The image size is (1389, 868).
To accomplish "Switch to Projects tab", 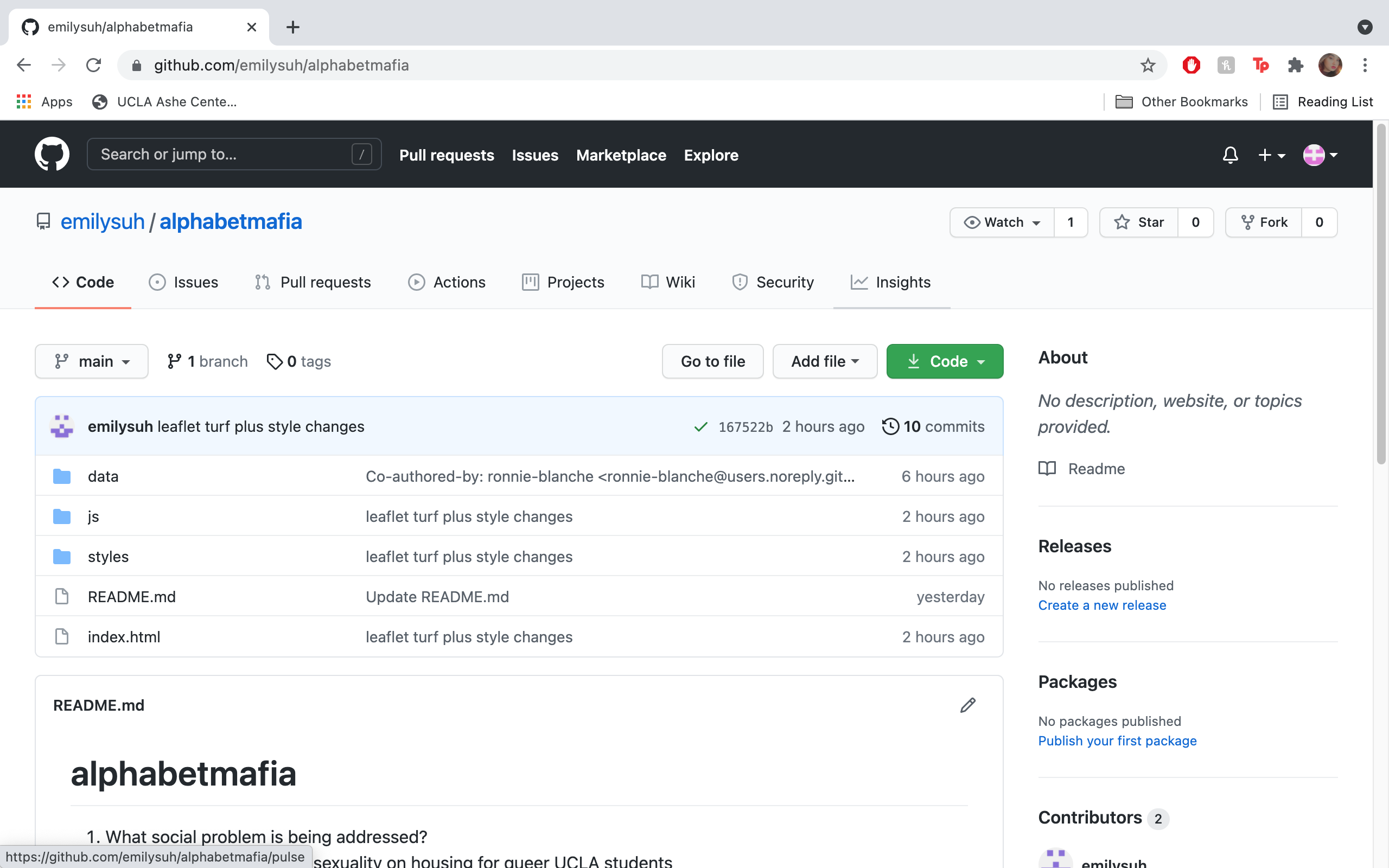I will tap(563, 282).
